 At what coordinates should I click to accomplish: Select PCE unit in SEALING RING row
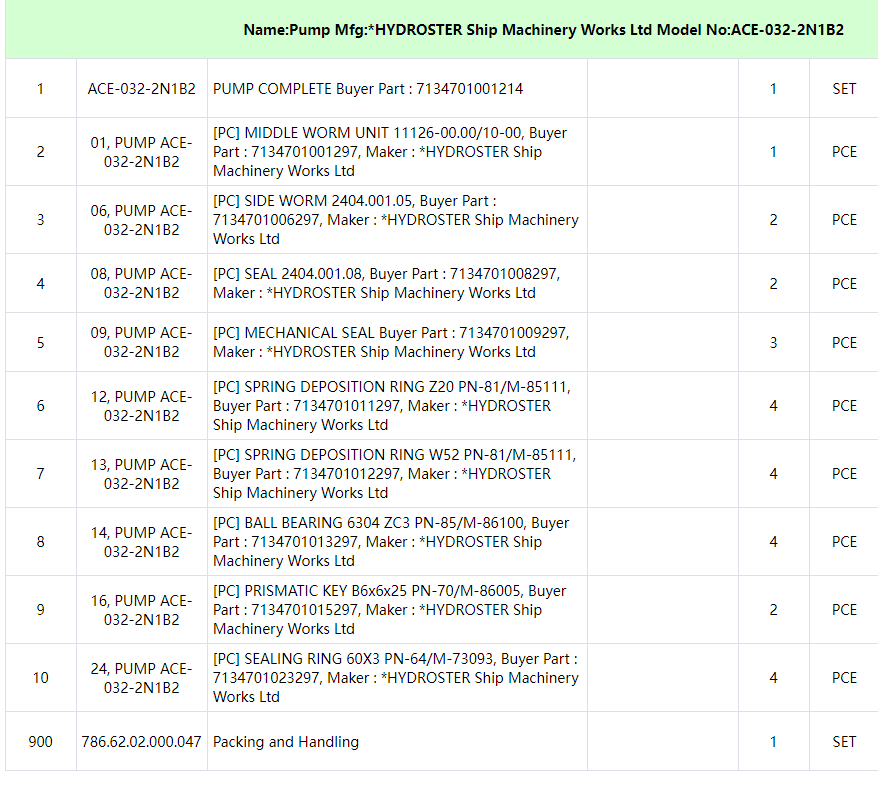click(844, 678)
